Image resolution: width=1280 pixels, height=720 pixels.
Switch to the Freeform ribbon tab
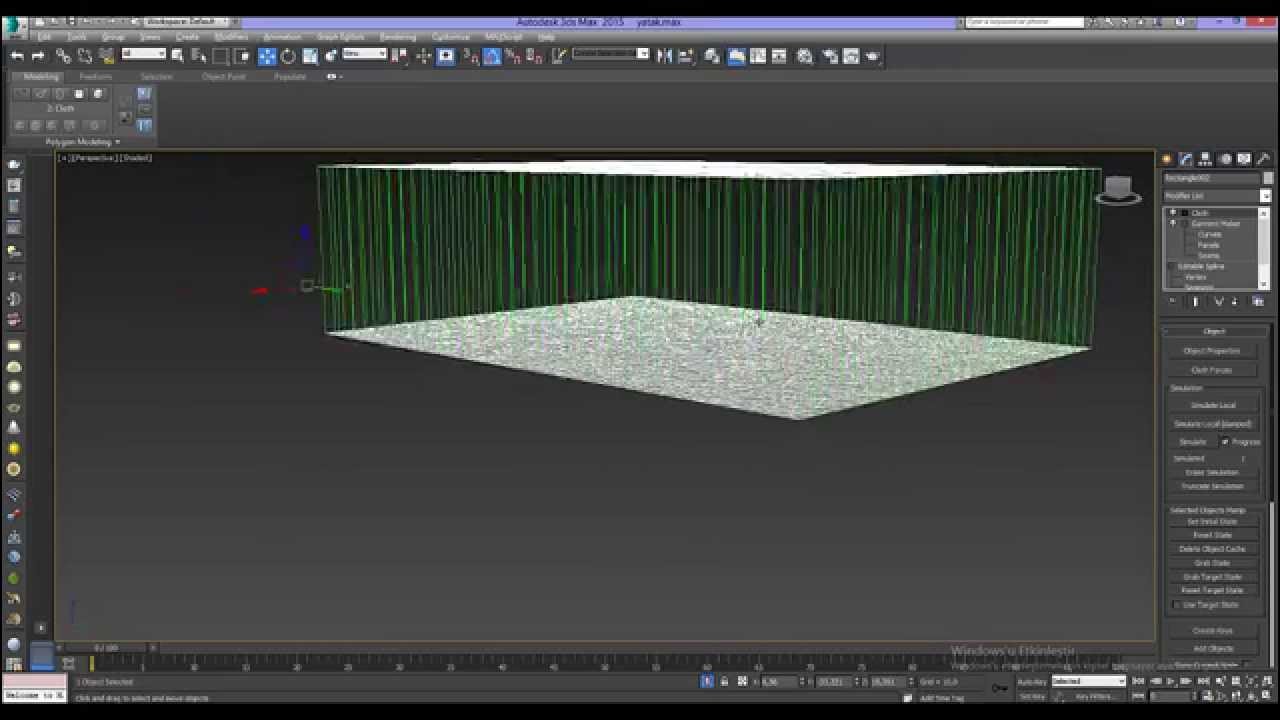point(96,76)
